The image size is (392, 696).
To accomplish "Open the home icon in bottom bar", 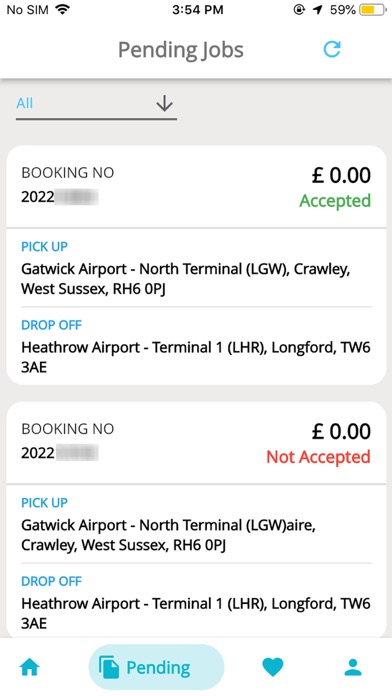I will (30, 667).
